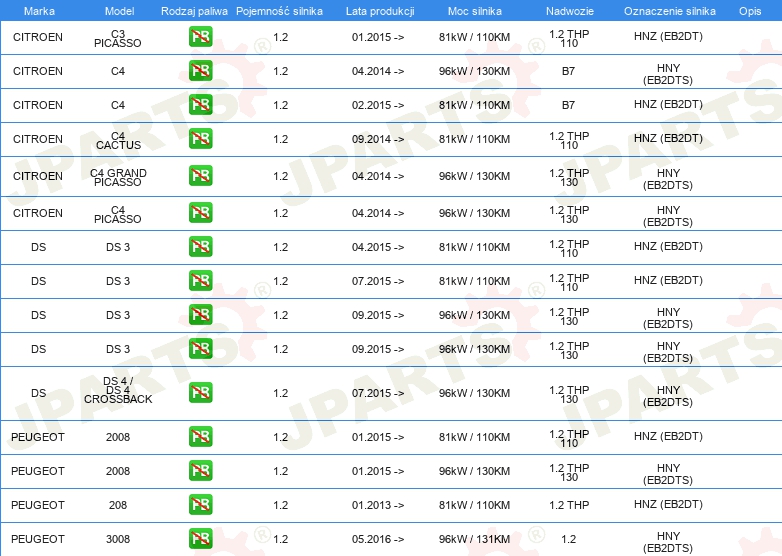Select the 3008 model cell
The width and height of the screenshot is (782, 556).
(x=118, y=539)
